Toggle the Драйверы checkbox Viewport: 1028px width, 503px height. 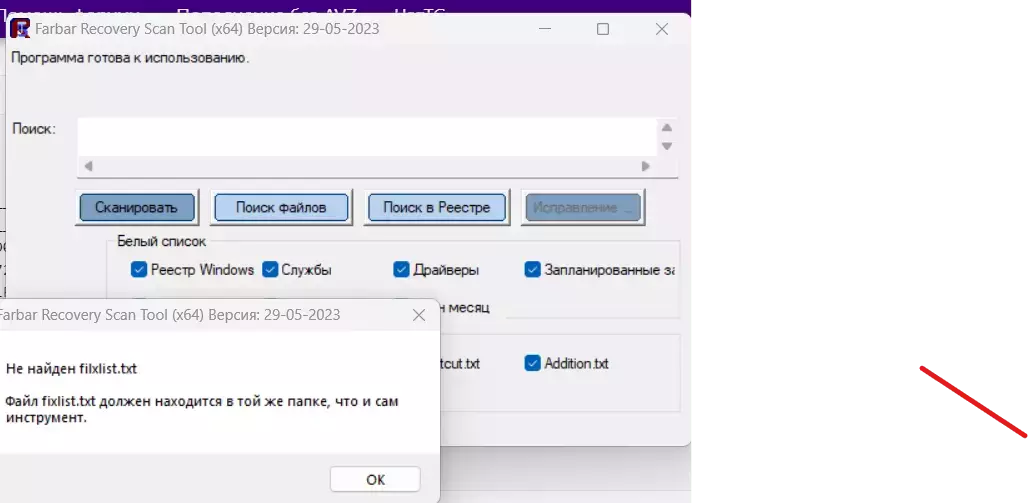[x=401, y=270]
